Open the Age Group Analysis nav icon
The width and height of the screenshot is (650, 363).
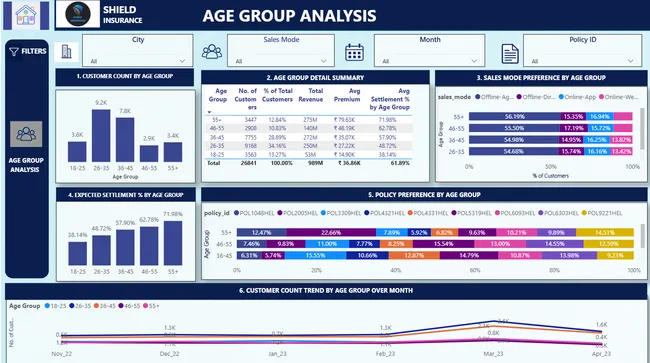click(26, 134)
